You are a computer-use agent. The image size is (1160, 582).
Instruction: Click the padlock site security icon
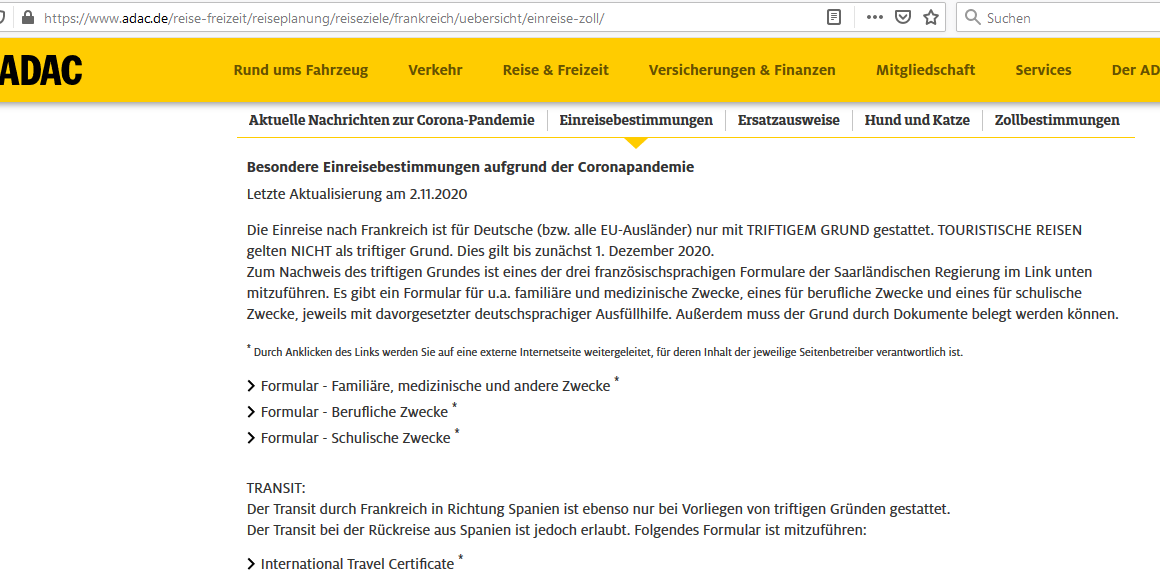[x=27, y=18]
